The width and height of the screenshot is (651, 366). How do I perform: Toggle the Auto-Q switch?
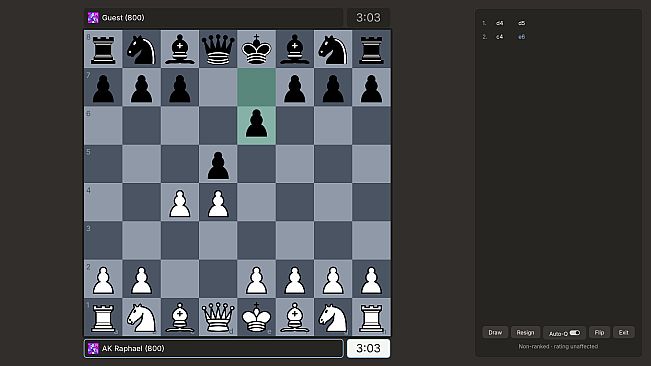[x=575, y=333]
